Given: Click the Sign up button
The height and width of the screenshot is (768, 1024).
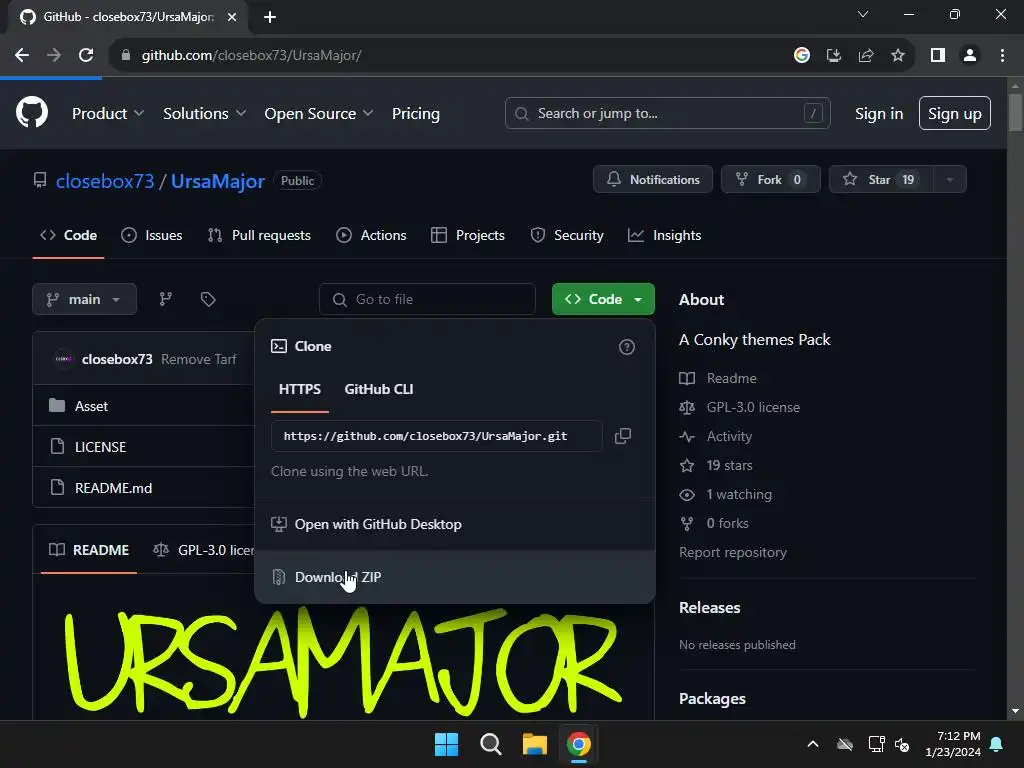Looking at the screenshot, I should click(x=955, y=114).
